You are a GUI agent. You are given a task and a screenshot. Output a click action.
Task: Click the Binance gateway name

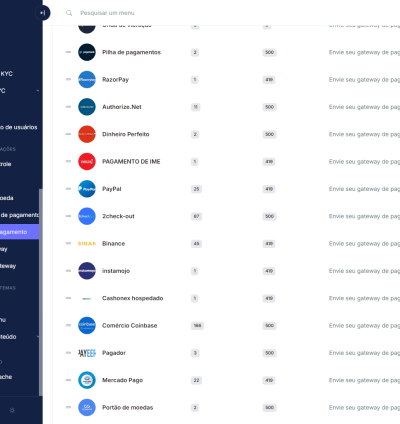pyautogui.click(x=113, y=244)
